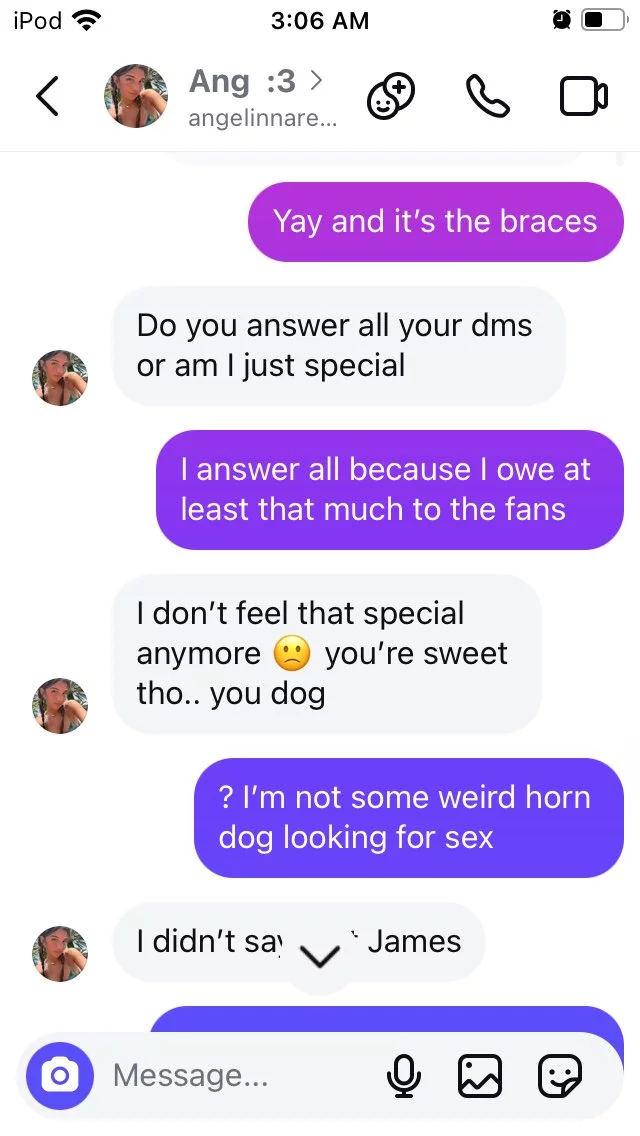Click the Message... text field
Screen dimensions: 640x1136
coord(239,1076)
